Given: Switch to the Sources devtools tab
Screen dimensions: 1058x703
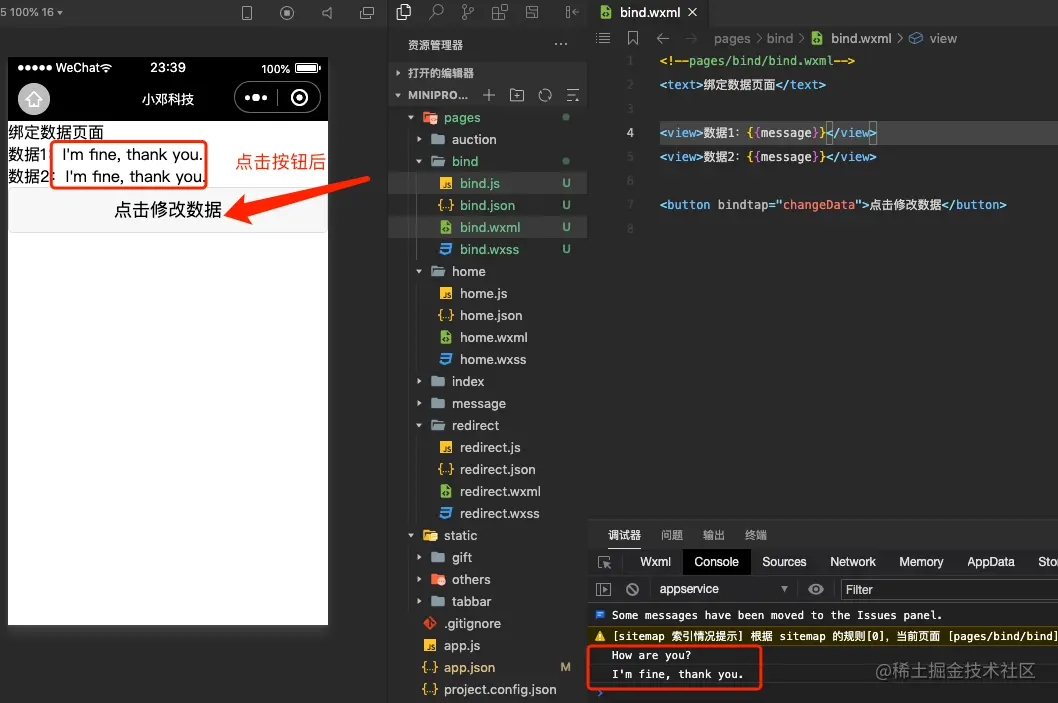Looking at the screenshot, I should [784, 562].
